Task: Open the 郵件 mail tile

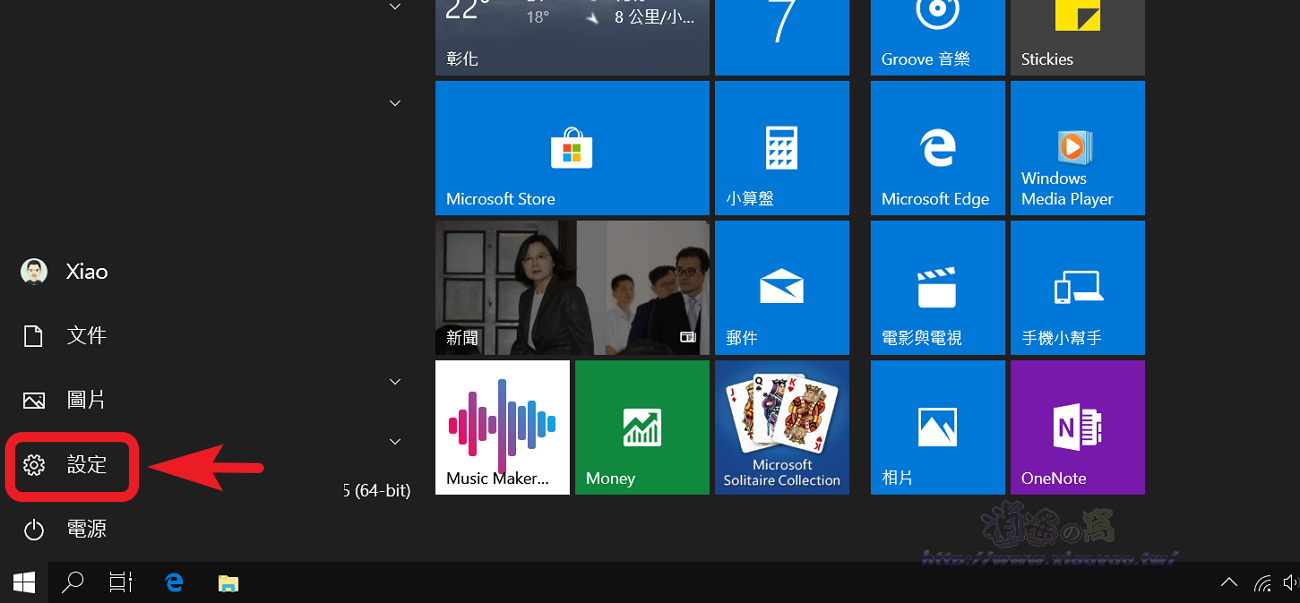Action: point(782,288)
